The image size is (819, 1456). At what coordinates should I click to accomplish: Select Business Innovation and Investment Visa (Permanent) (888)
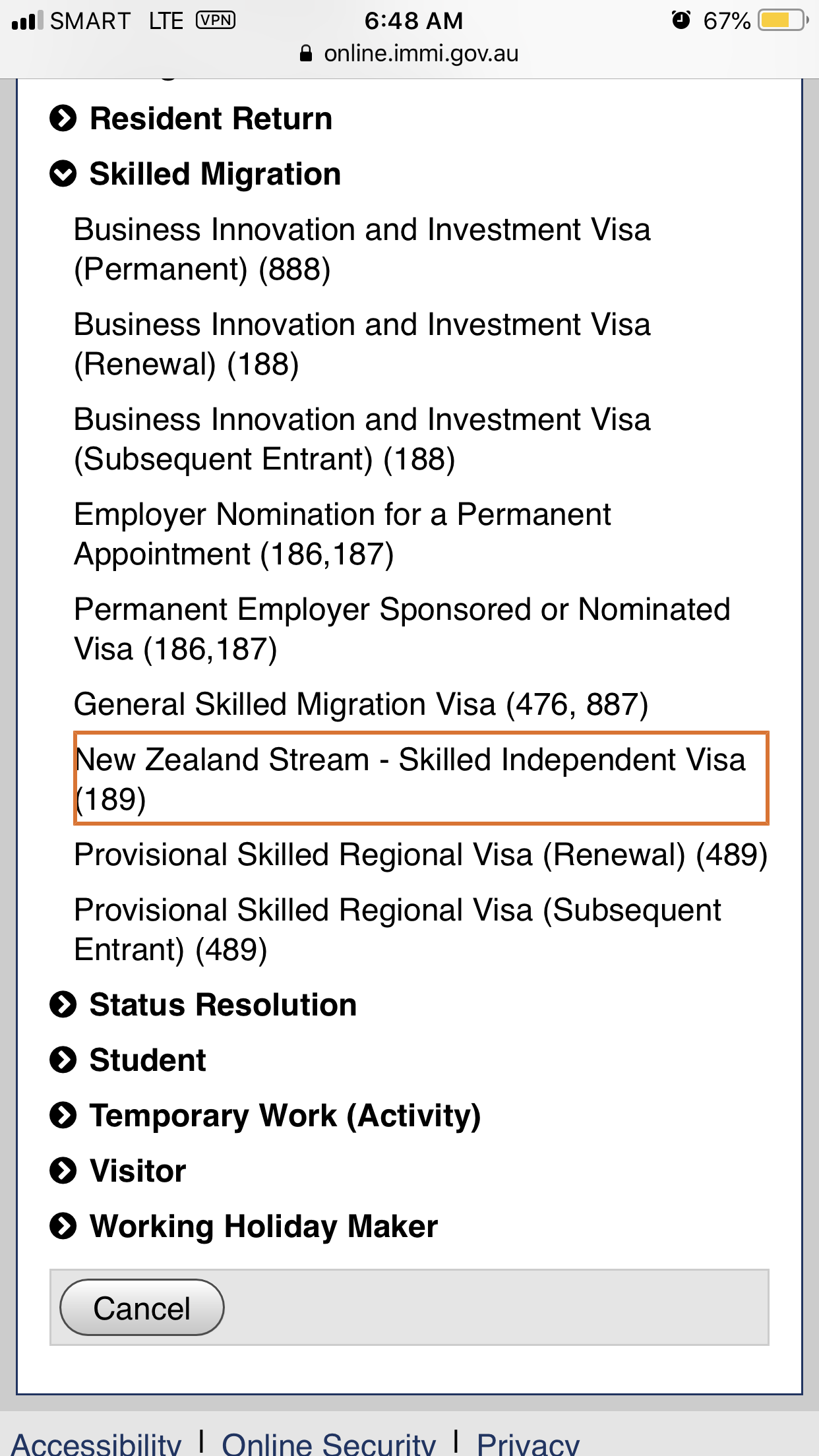tap(361, 249)
